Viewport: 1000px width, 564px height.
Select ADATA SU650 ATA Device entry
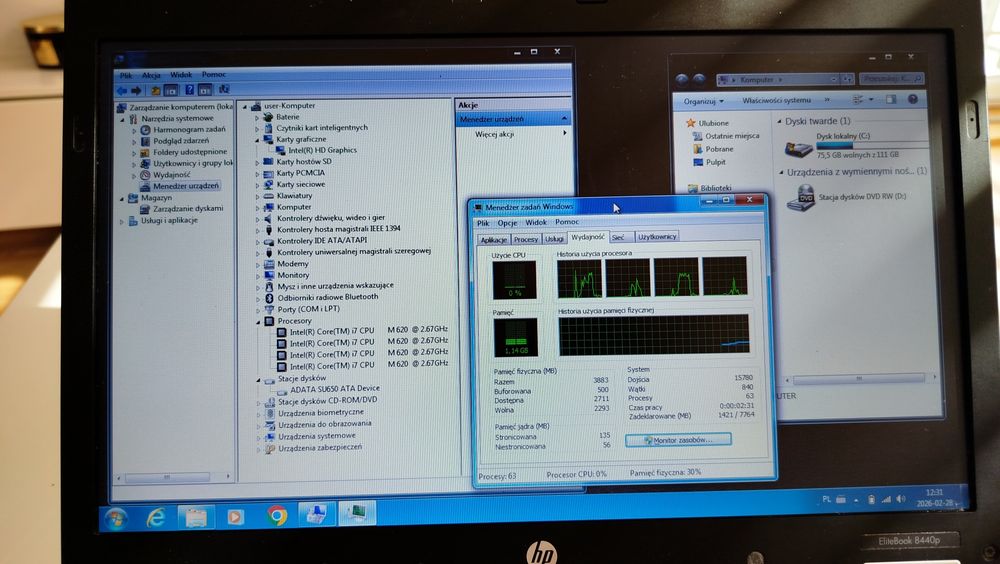click(335, 389)
